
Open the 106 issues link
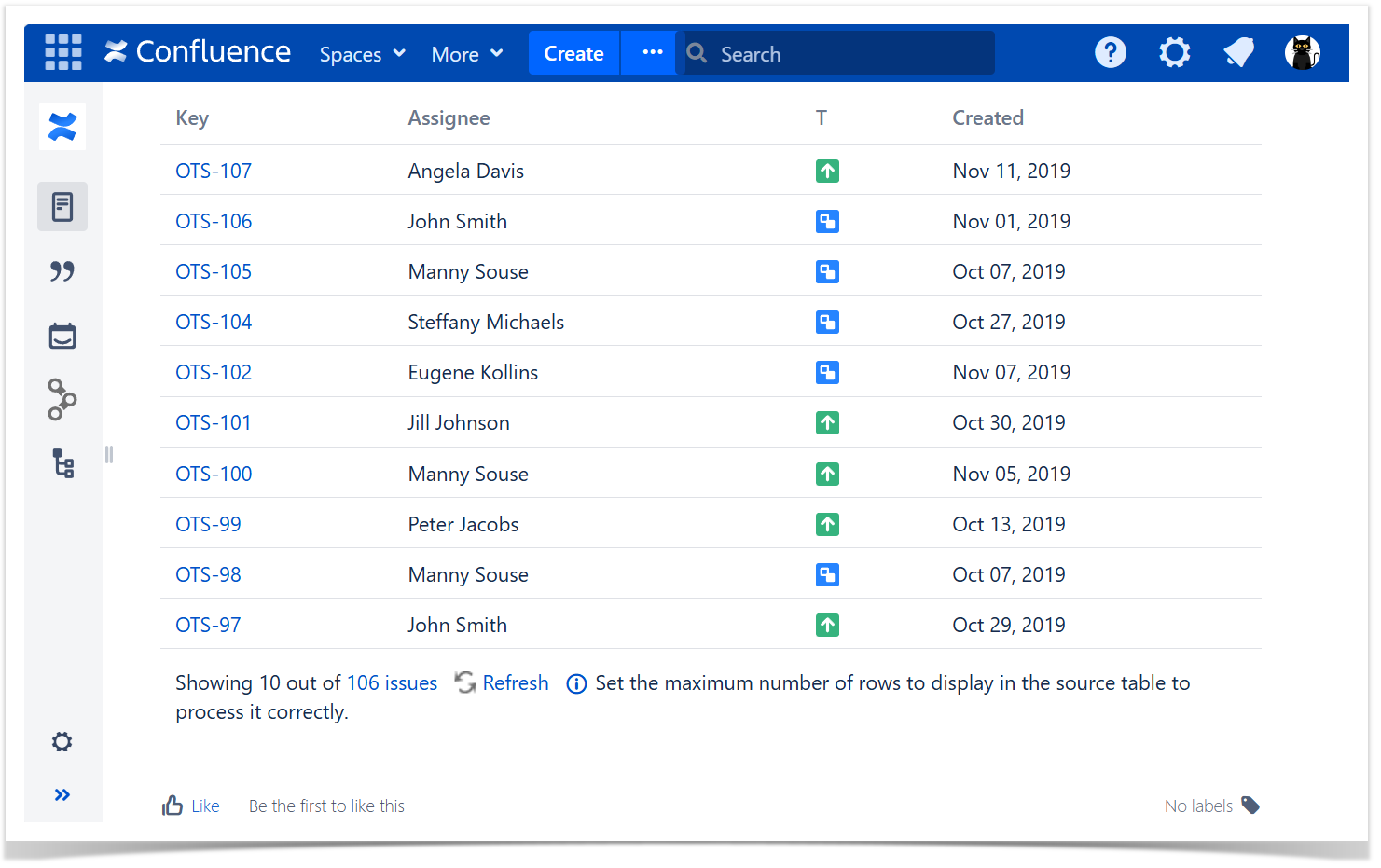click(392, 683)
